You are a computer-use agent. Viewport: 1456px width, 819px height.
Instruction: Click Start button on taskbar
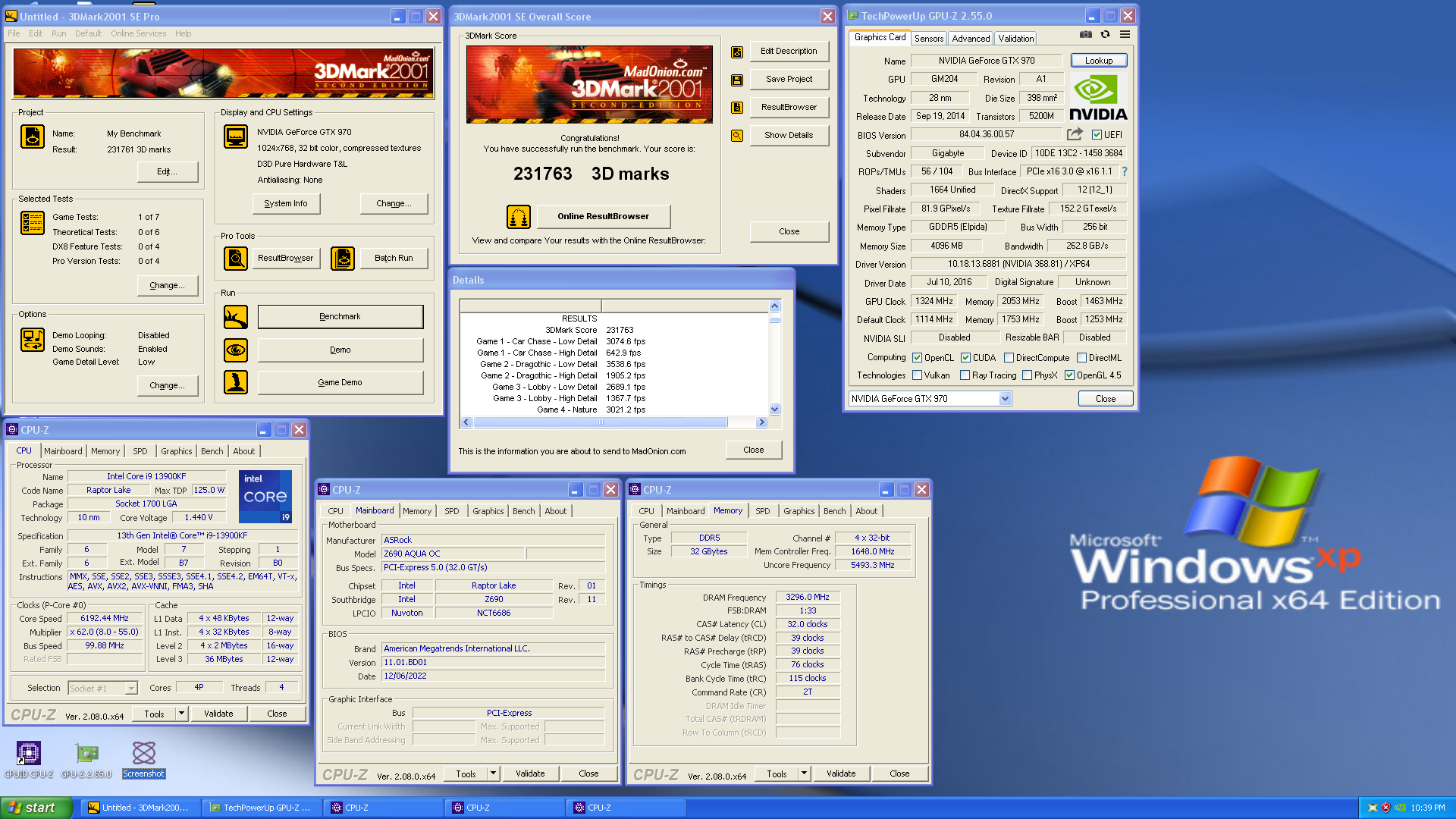pos(36,808)
